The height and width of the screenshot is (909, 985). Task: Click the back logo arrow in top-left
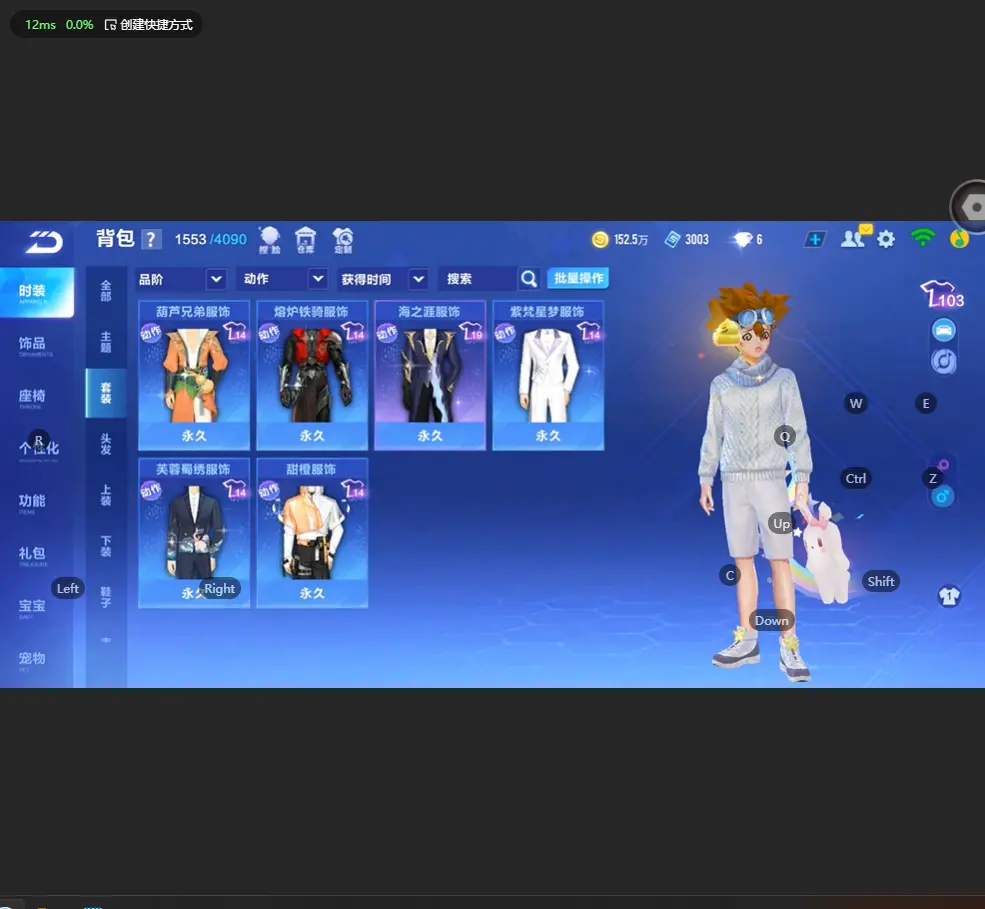click(x=44, y=241)
